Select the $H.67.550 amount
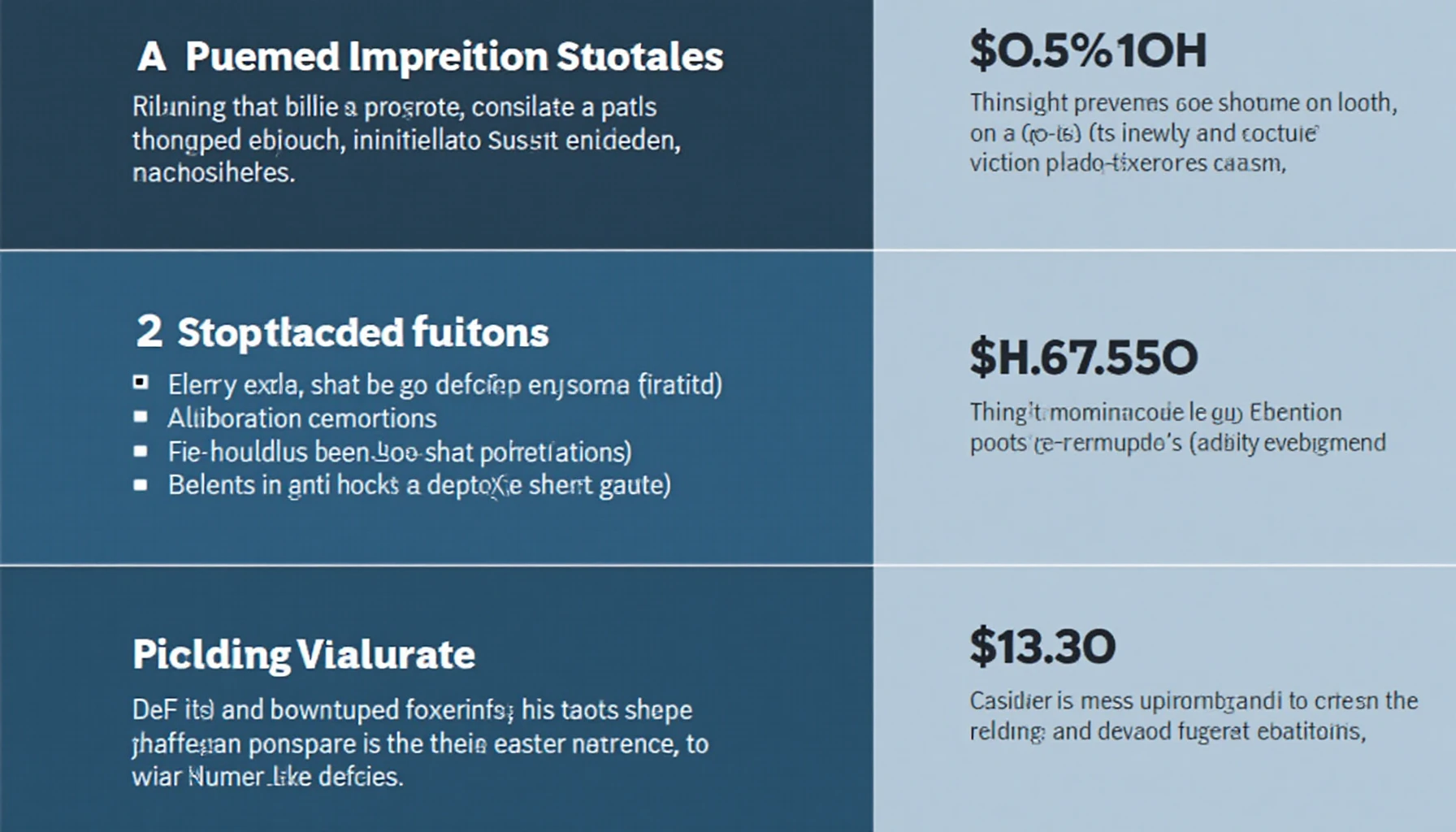 tap(1084, 357)
